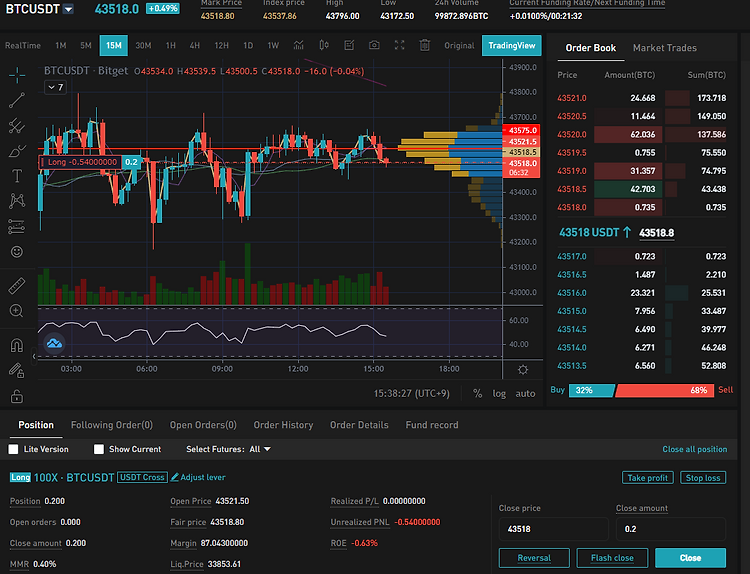Screen dimensions: 750x574
Task: Click the Reversal button
Action: 534,558
